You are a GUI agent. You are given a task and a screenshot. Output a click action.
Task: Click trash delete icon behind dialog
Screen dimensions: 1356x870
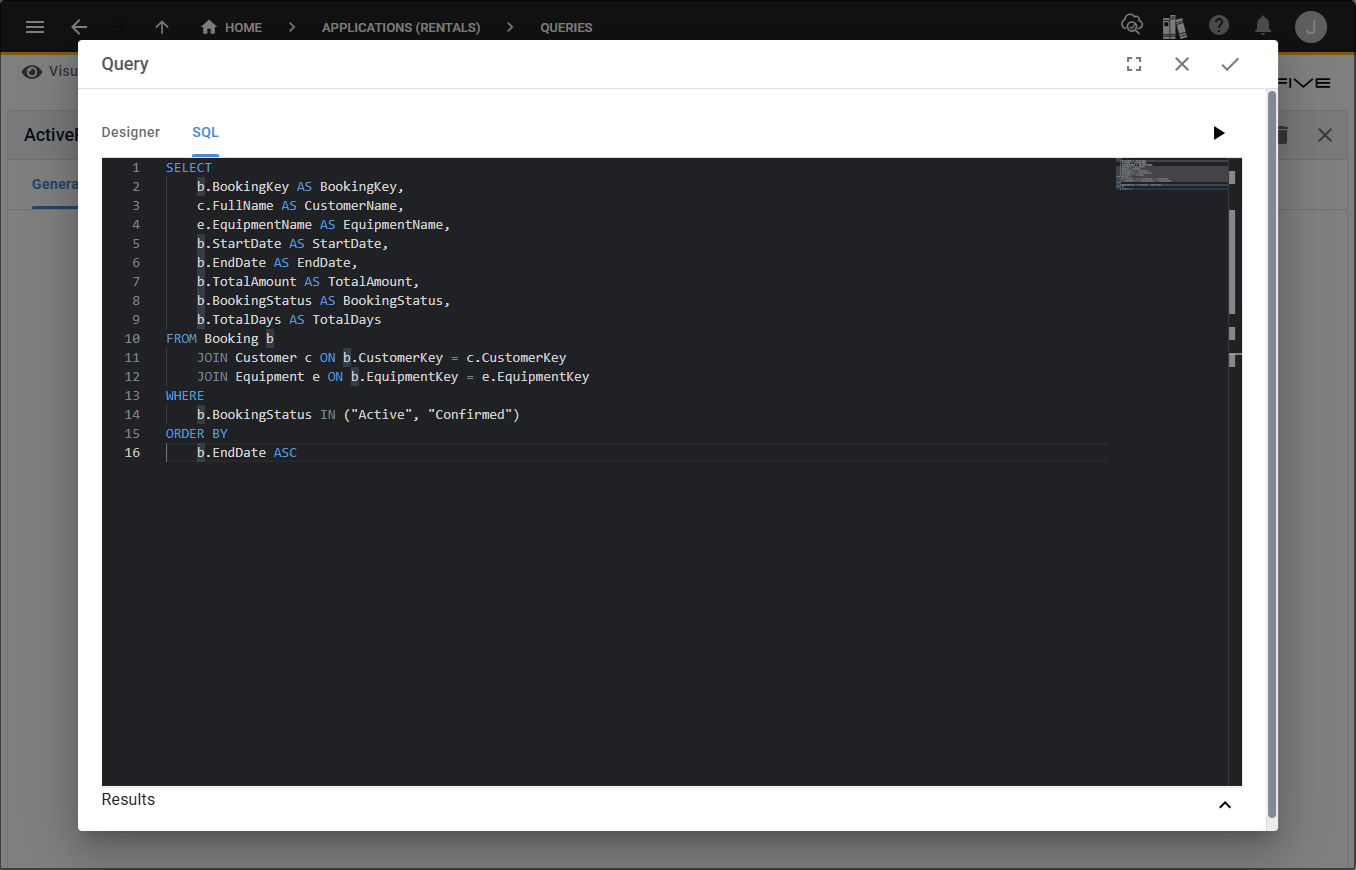pos(1283,135)
